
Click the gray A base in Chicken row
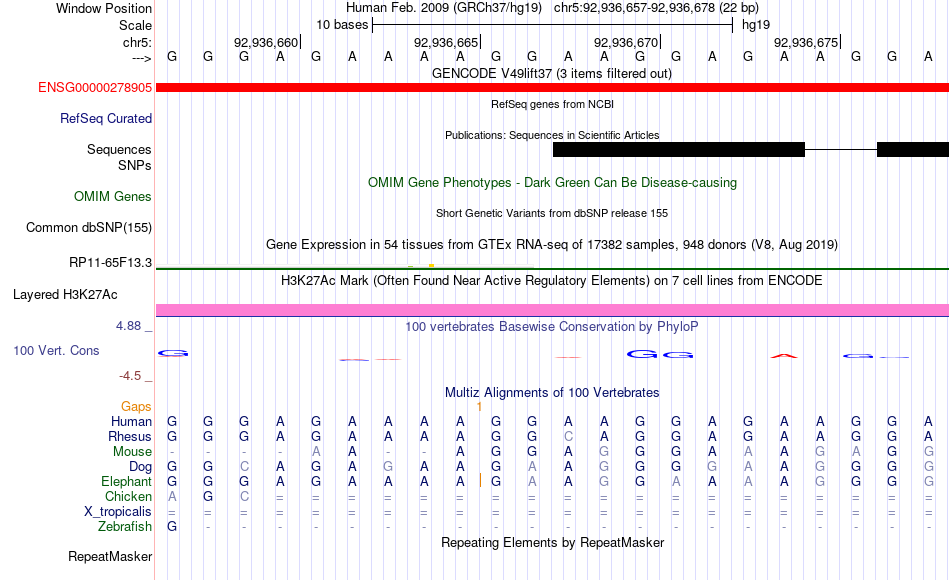point(172,496)
